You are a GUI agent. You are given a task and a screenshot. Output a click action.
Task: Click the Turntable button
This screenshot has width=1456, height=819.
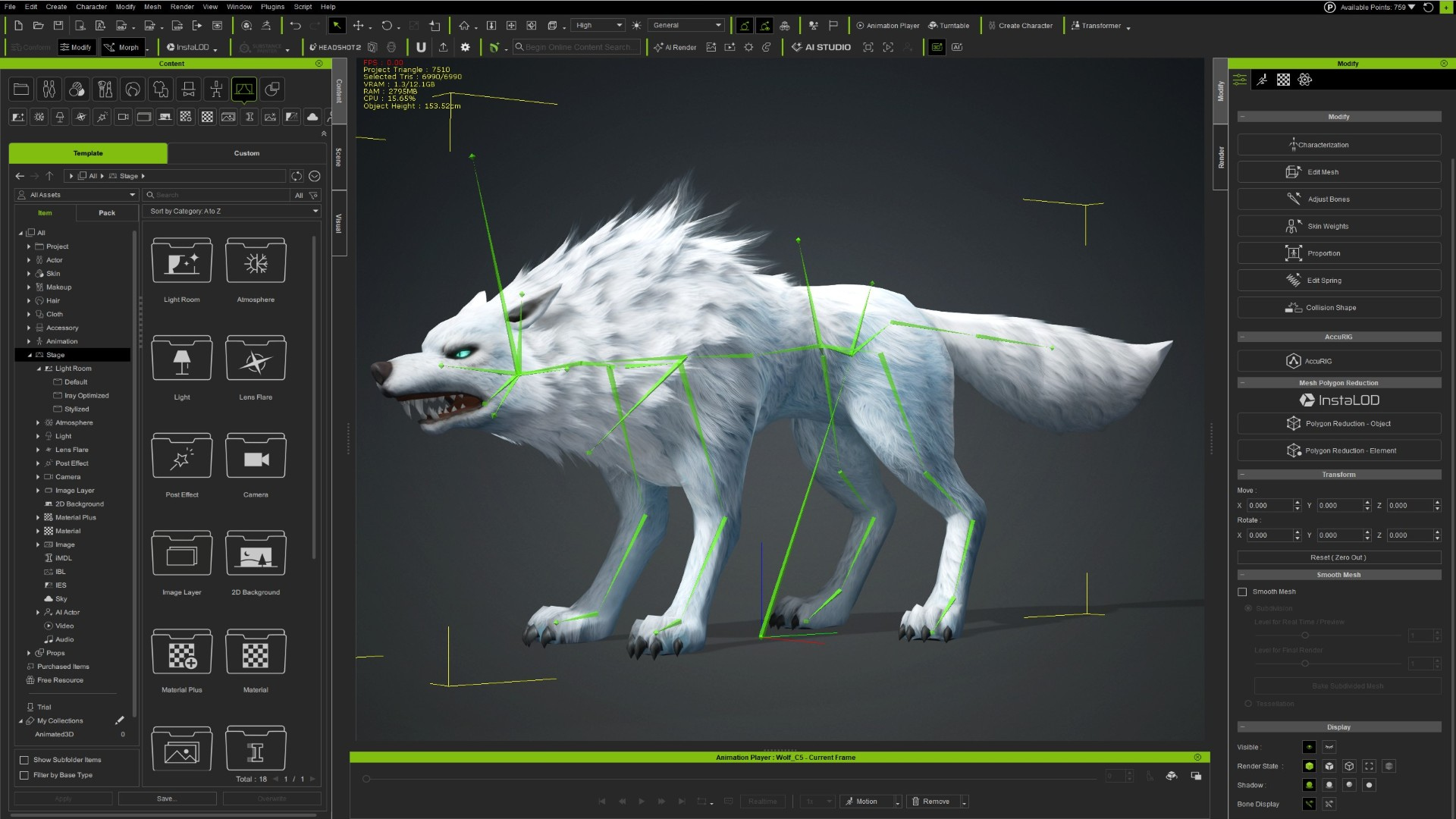tap(949, 26)
